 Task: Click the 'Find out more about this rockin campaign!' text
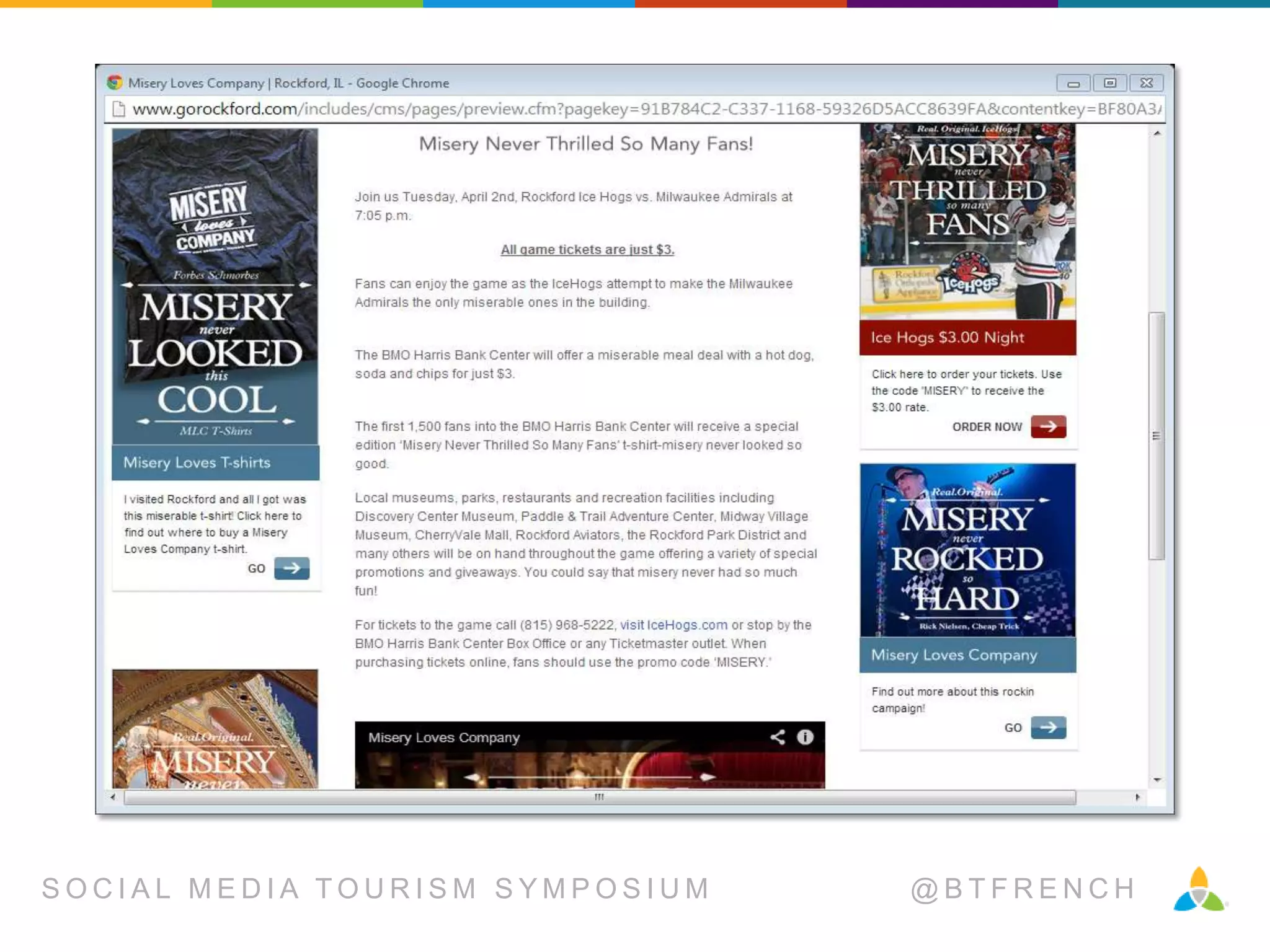click(952, 700)
